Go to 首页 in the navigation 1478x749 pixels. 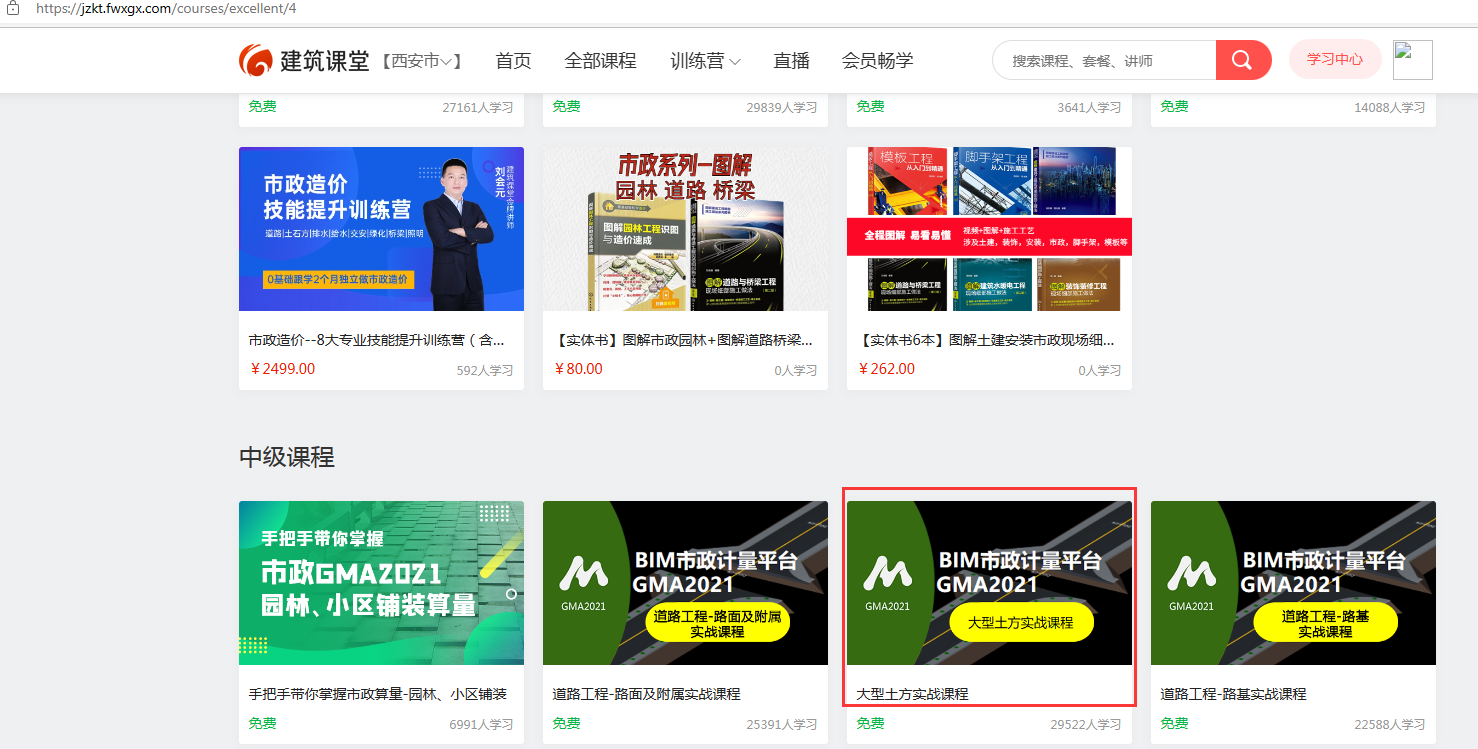[x=513, y=61]
